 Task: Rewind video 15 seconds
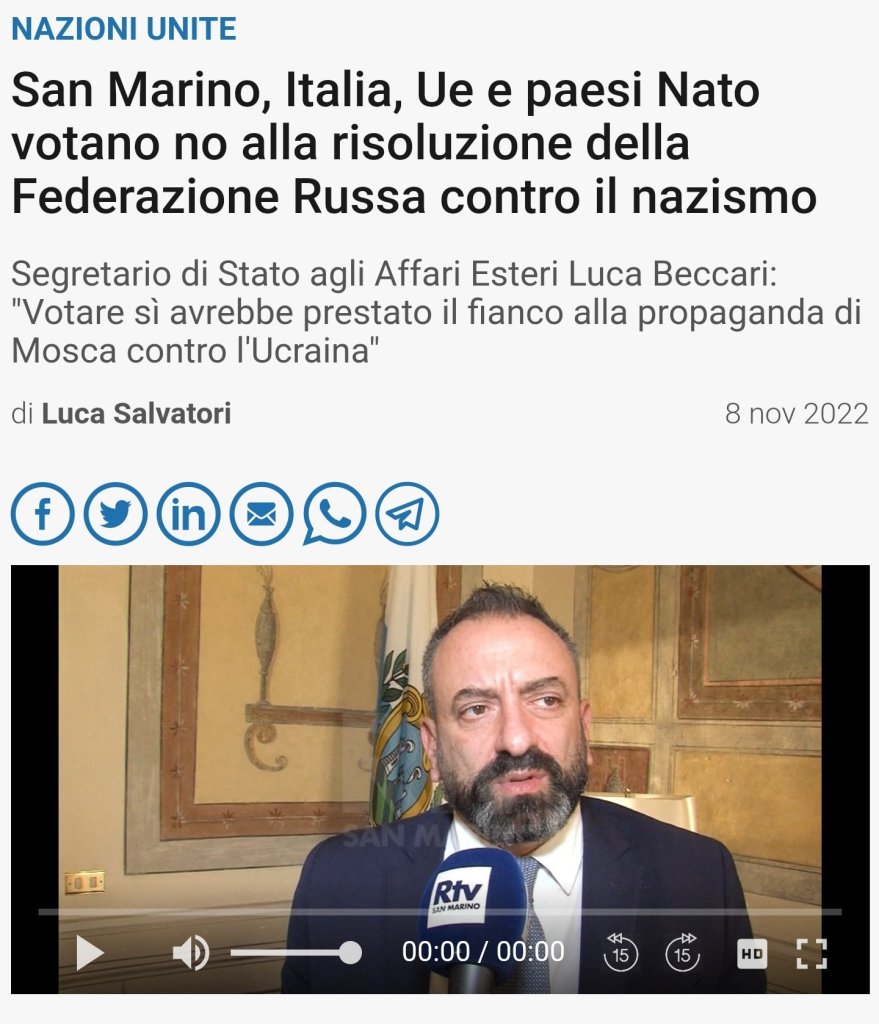[620, 952]
